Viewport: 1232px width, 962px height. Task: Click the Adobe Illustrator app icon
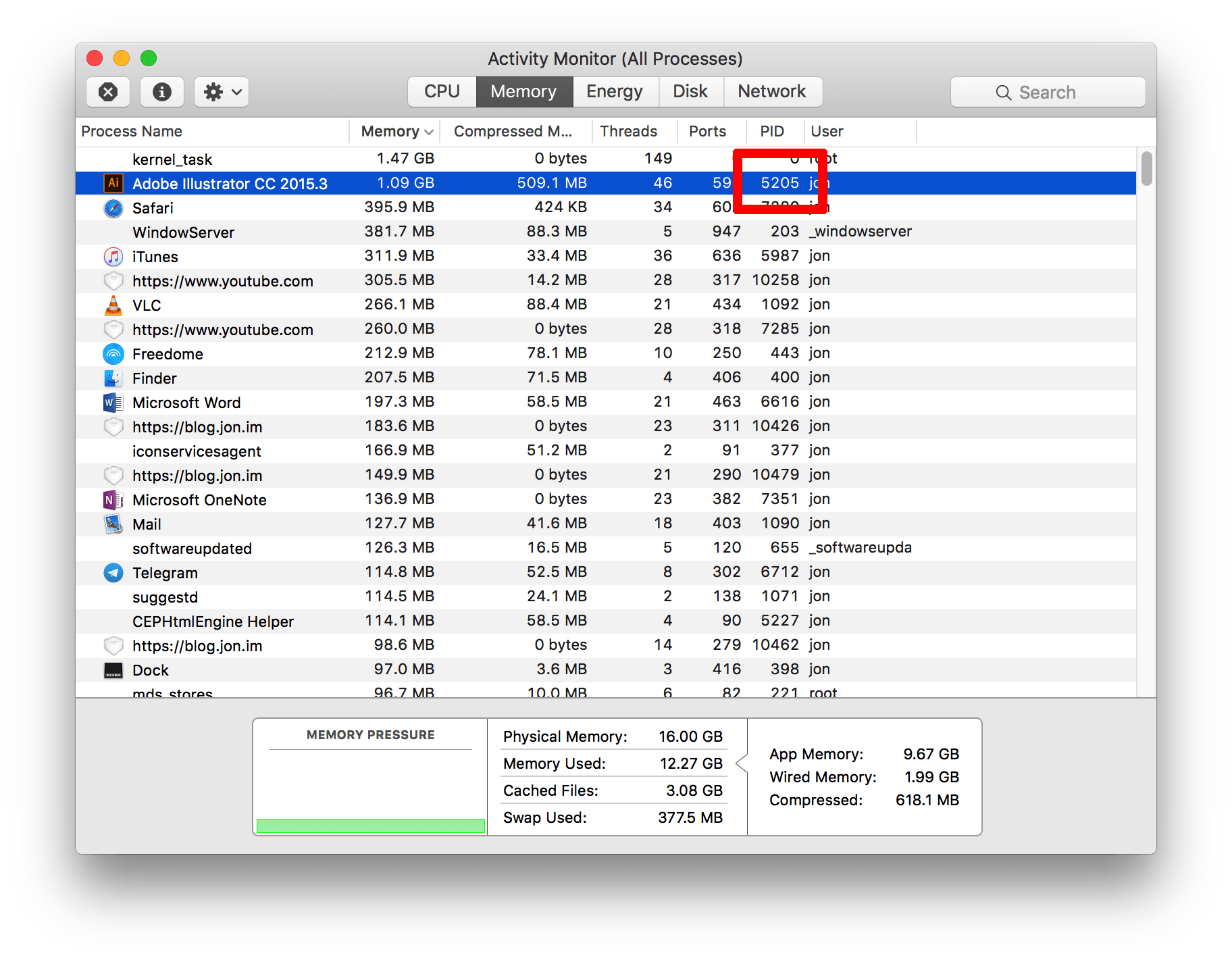(x=113, y=183)
